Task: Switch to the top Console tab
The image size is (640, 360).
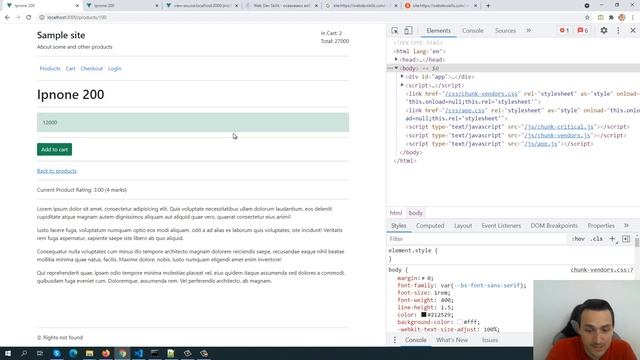Action: click(473, 31)
